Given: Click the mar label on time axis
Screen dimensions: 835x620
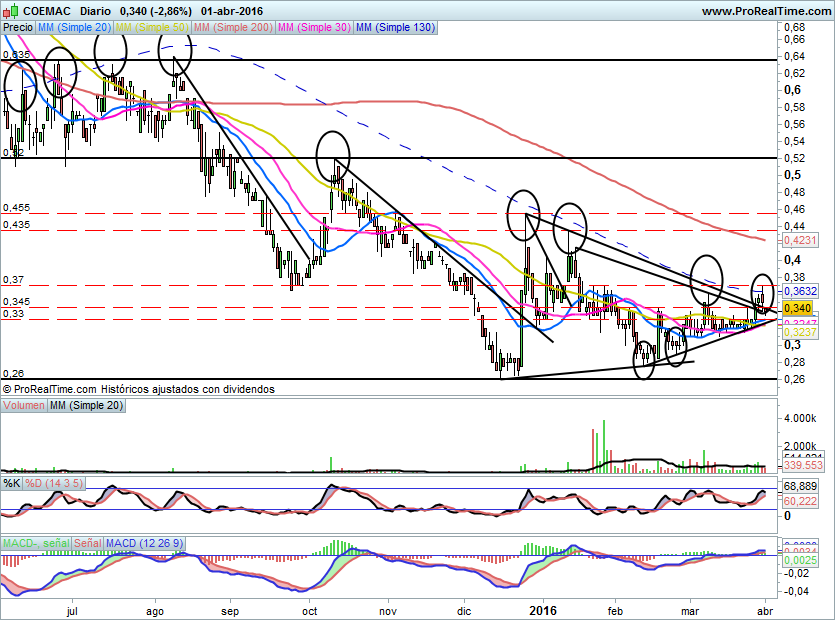Looking at the screenshot, I should [691, 611].
